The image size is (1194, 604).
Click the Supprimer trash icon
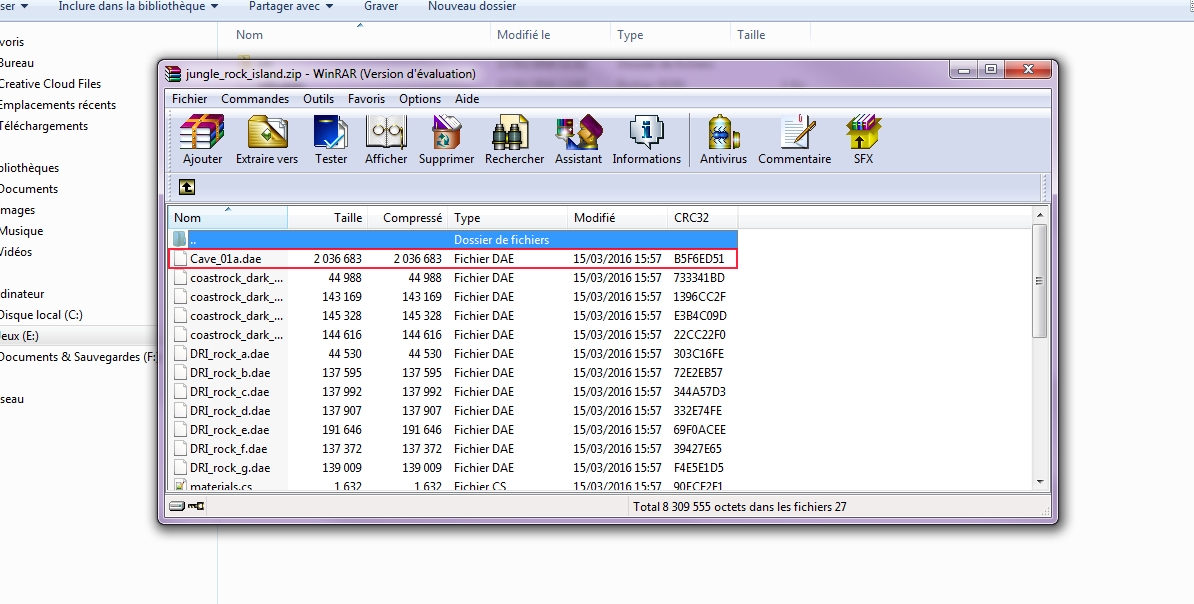click(x=446, y=133)
